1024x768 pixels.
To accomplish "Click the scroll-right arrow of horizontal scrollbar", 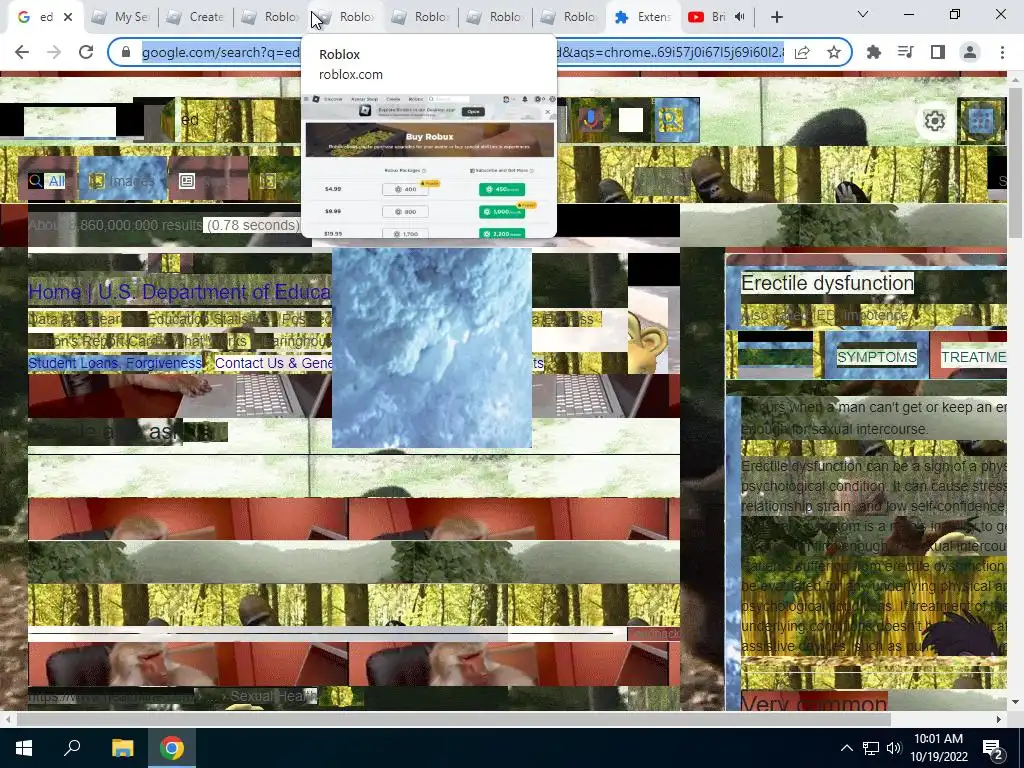I will pos(999,719).
